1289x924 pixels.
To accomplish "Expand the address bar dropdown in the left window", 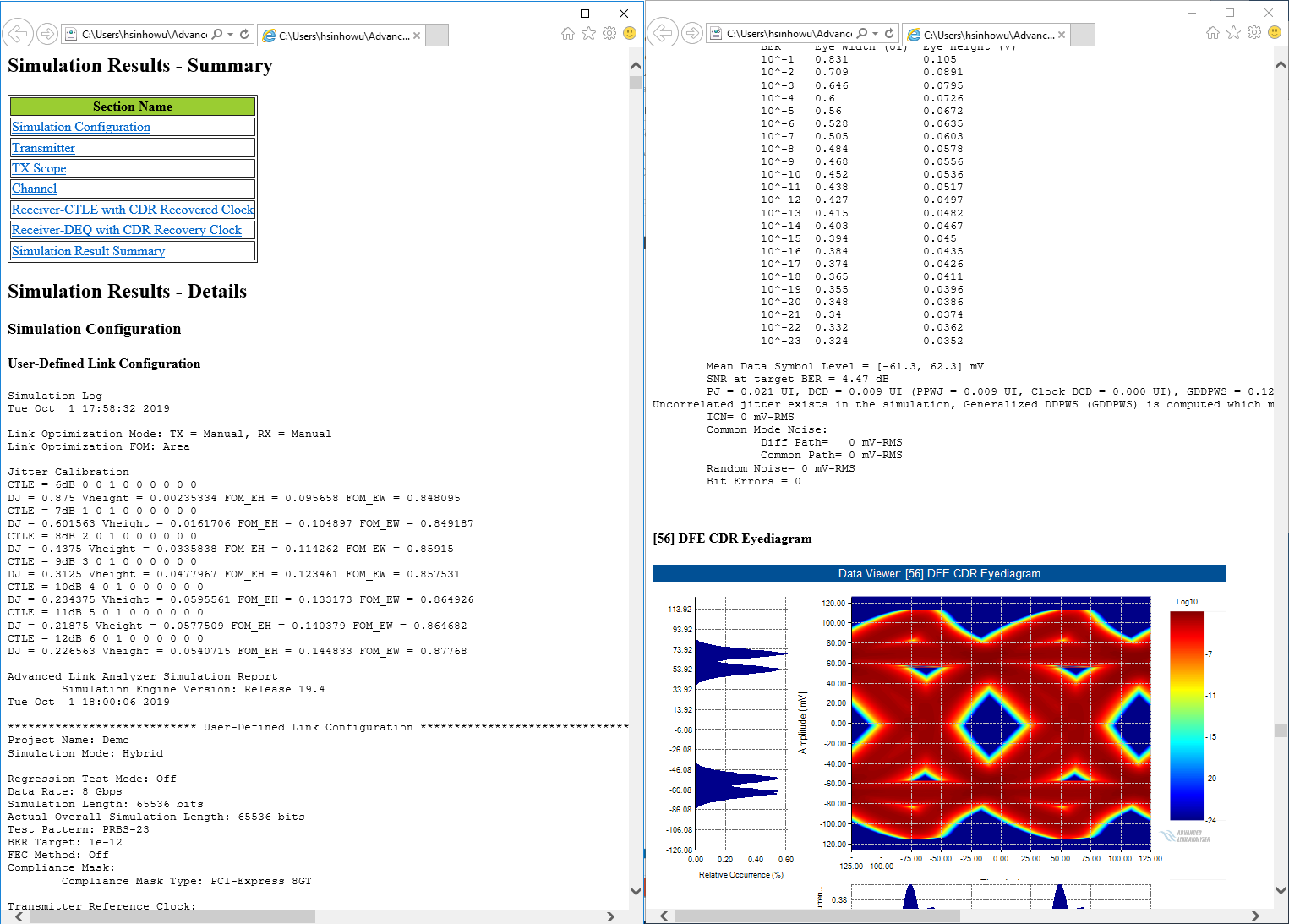I will pyautogui.click(x=230, y=34).
